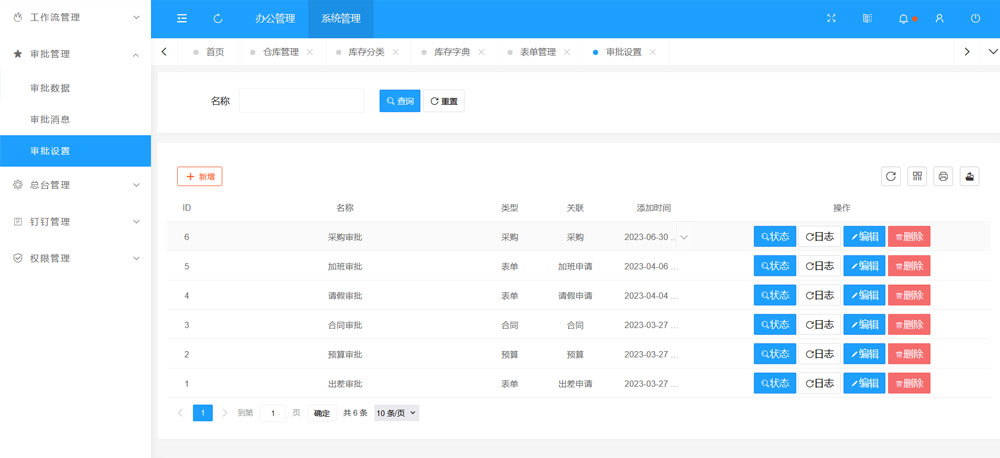Click the 添加时间 column header
Screen dimensions: 1000x458
(654, 208)
